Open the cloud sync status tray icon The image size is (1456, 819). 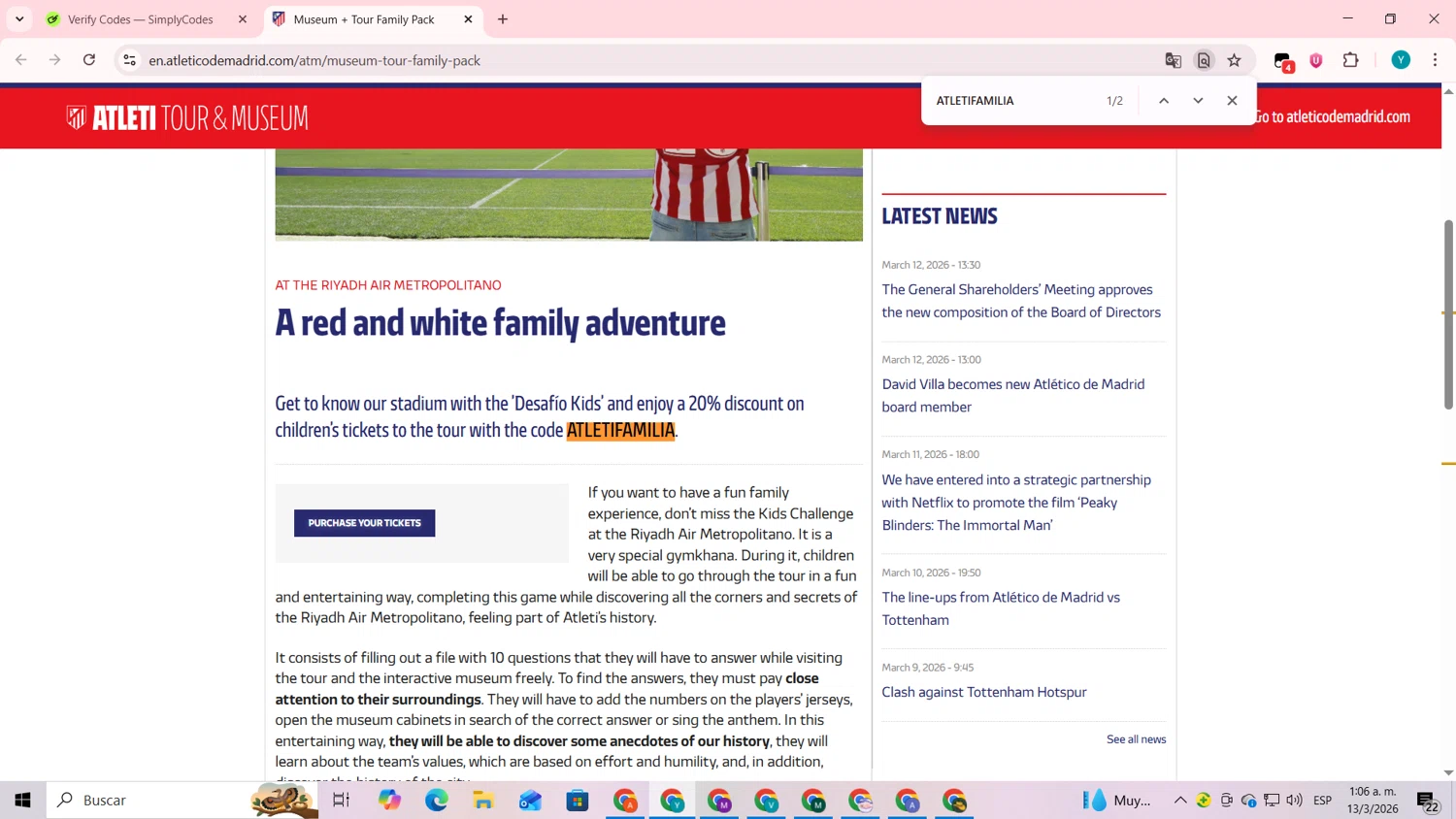(x=1249, y=801)
